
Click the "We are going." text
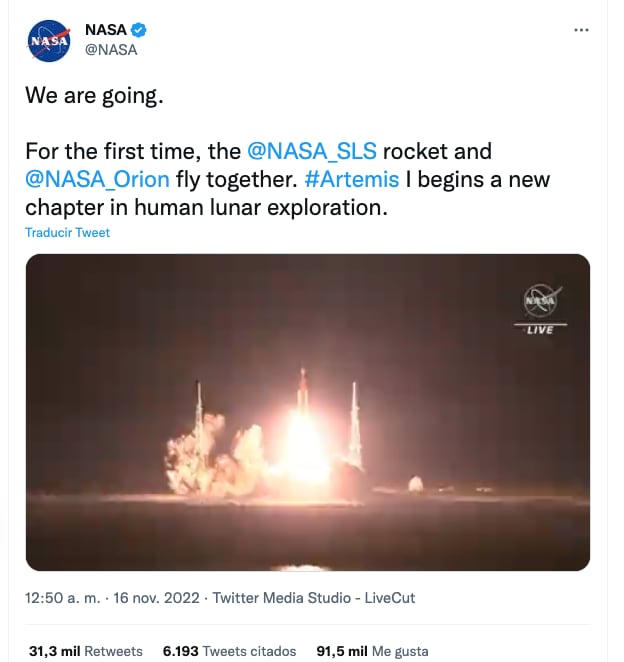tap(93, 97)
